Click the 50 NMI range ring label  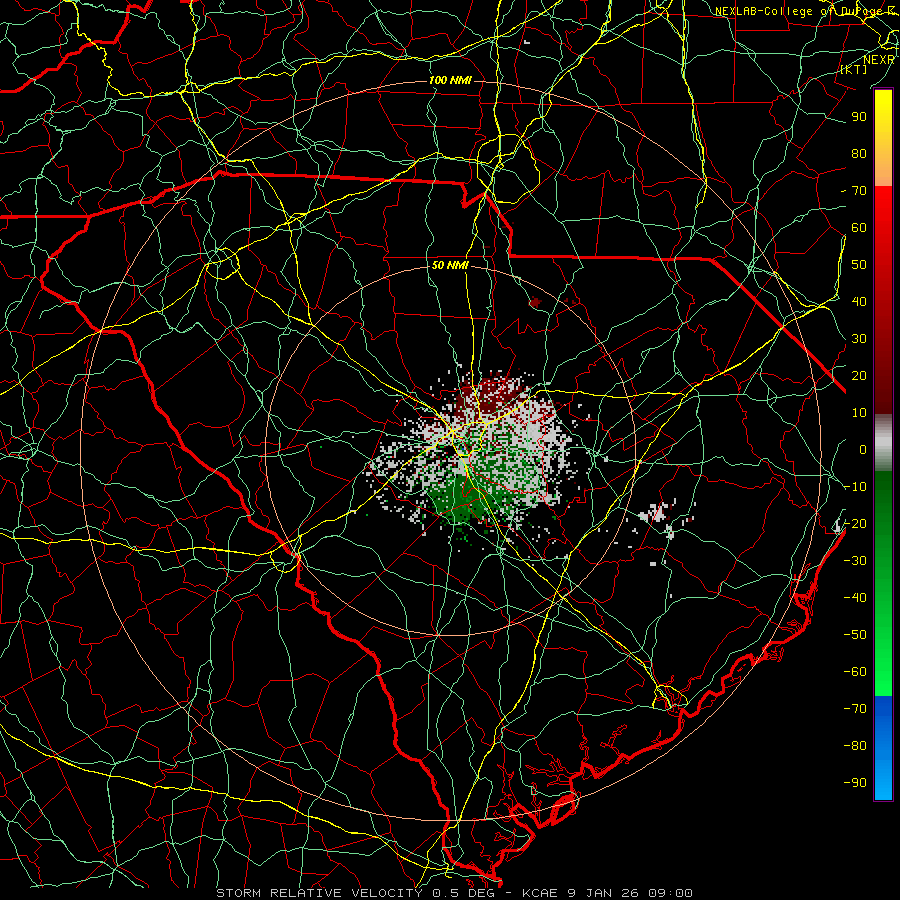450,265
